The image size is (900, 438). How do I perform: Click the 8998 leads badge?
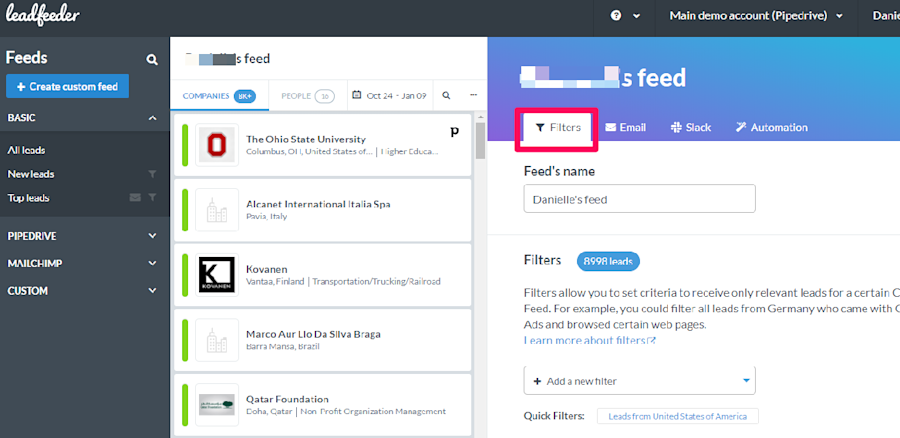click(x=608, y=261)
